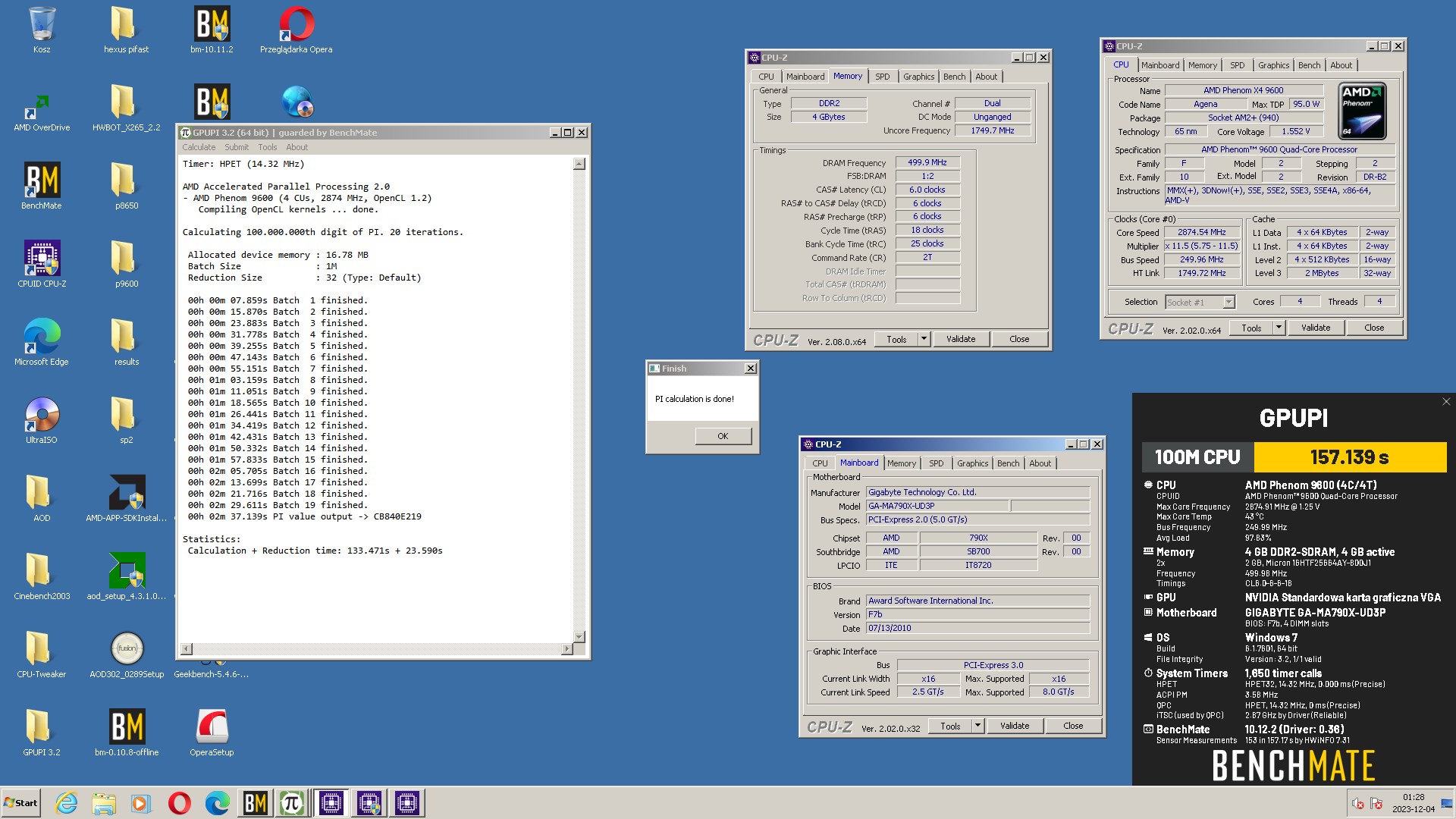Click the system tray clock

[1413, 803]
